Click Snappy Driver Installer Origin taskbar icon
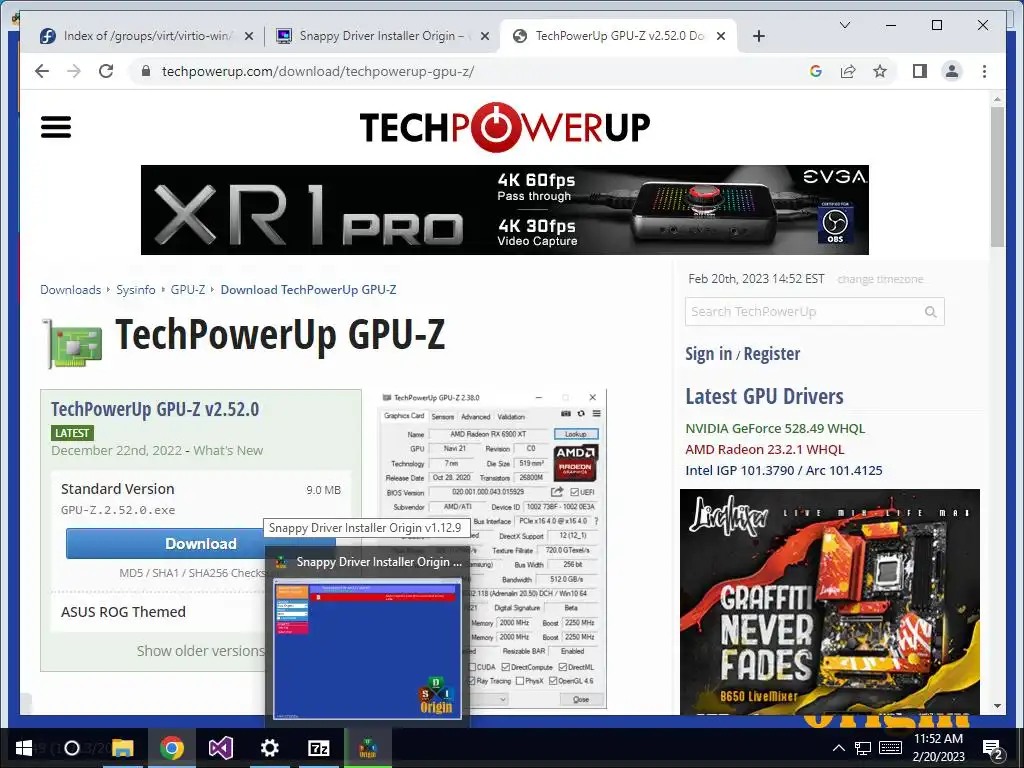This screenshot has width=1024, height=768. pyautogui.click(x=368, y=748)
